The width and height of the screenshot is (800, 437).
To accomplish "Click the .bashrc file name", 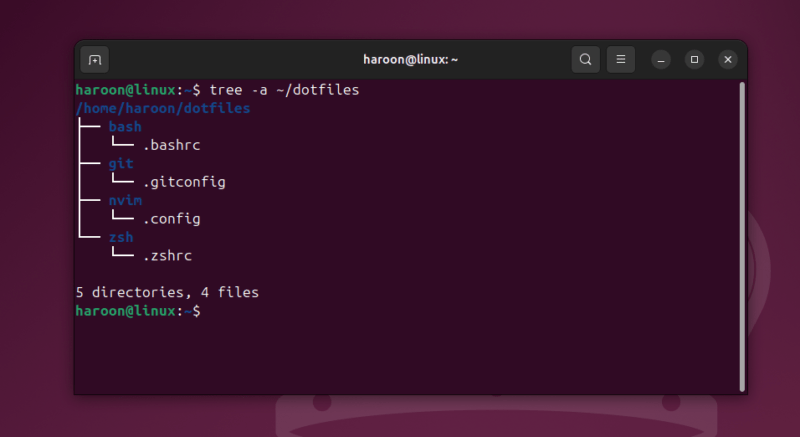I will point(171,145).
